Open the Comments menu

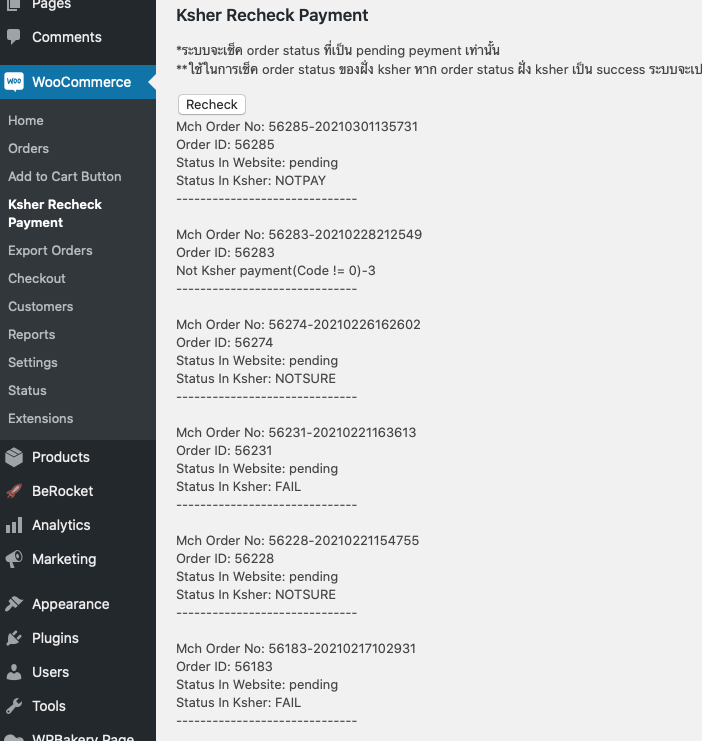(67, 37)
